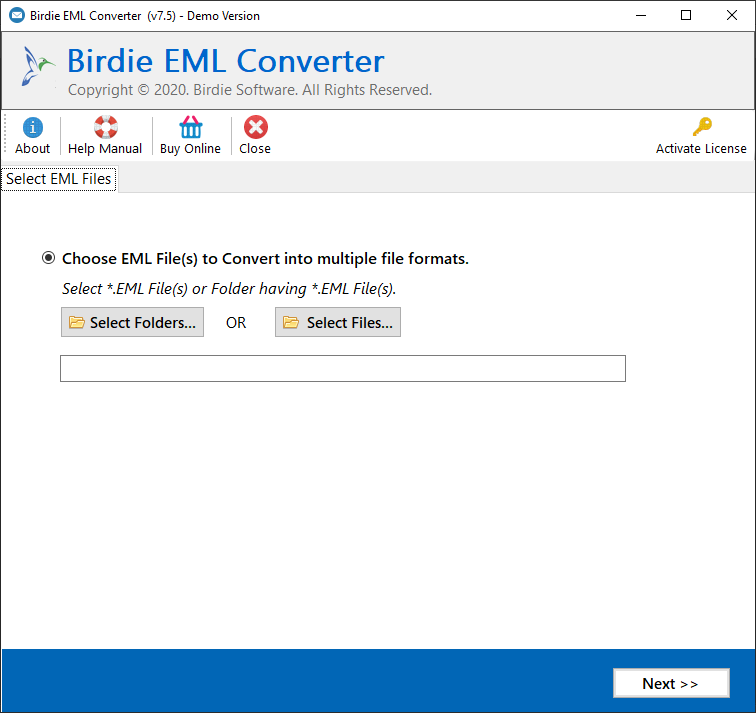Click the copyright Birdie Software text
756x713 pixels.
pos(250,90)
